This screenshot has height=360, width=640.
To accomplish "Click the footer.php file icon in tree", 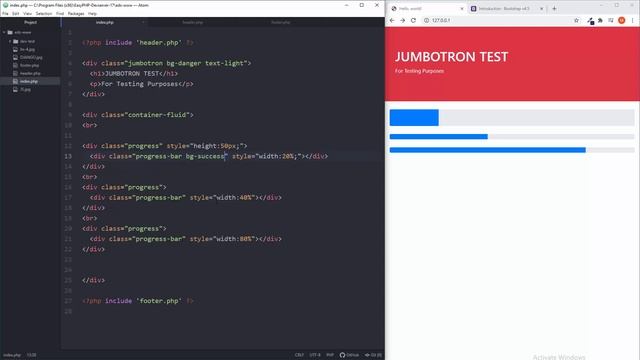I will pos(16,65).
